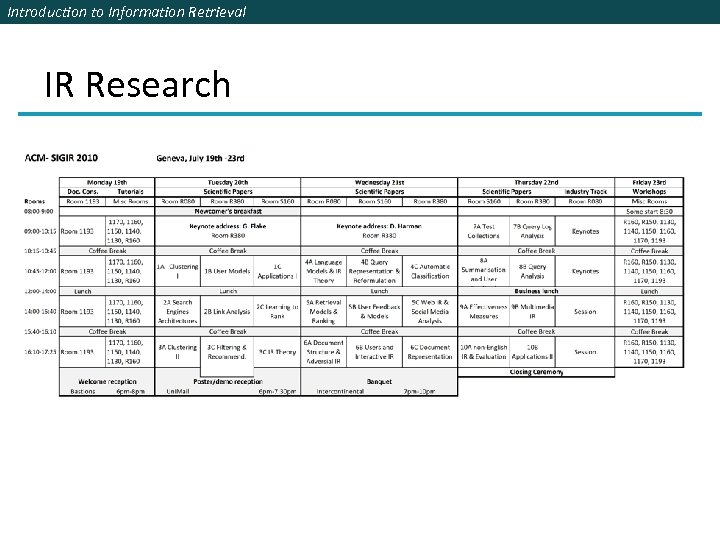This screenshot has width=720, height=540.
Task: Select the 'Friday 23rd' column header
Action: click(x=649, y=182)
